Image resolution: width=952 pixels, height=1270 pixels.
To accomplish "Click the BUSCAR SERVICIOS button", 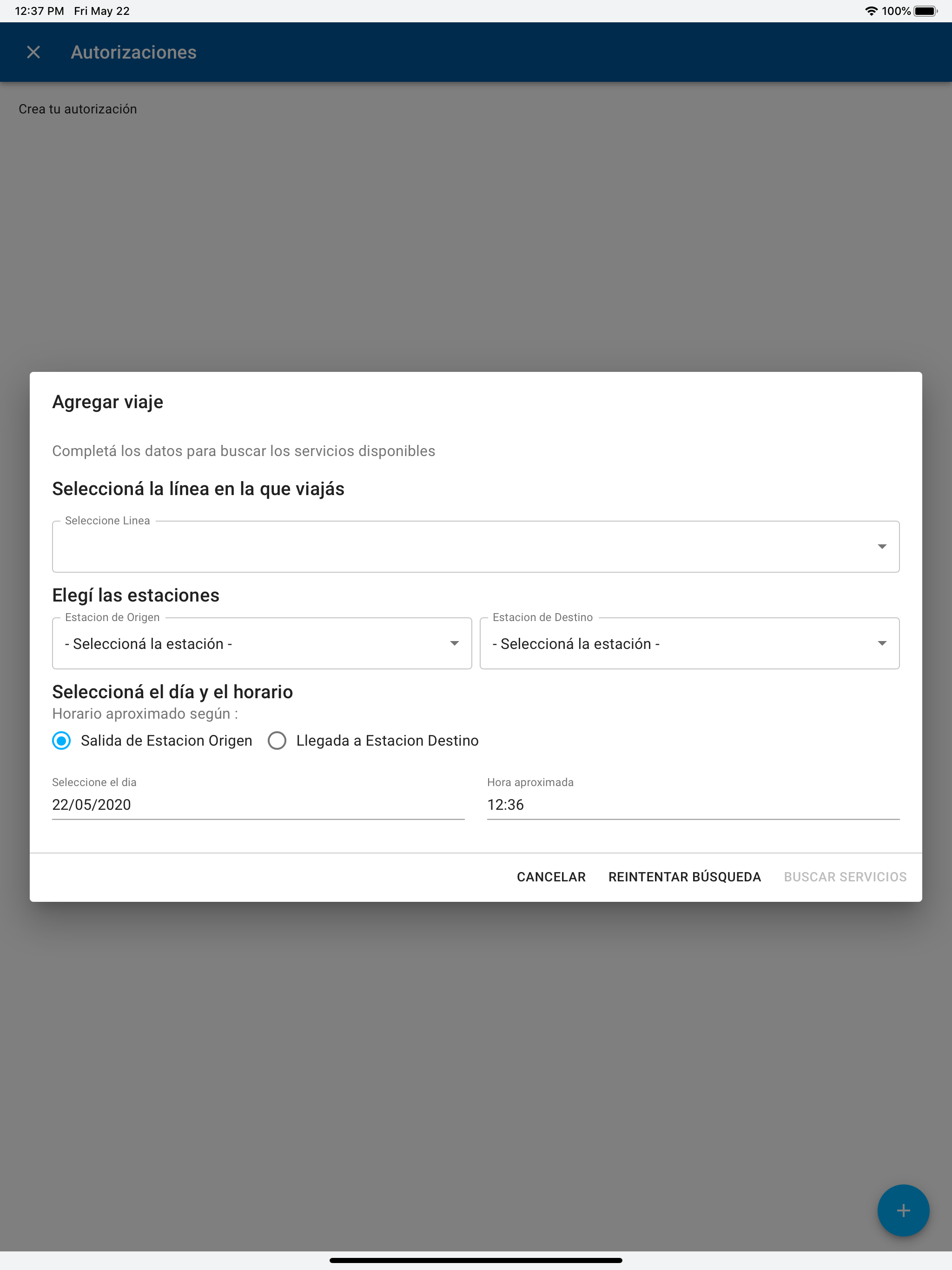I will click(x=845, y=877).
